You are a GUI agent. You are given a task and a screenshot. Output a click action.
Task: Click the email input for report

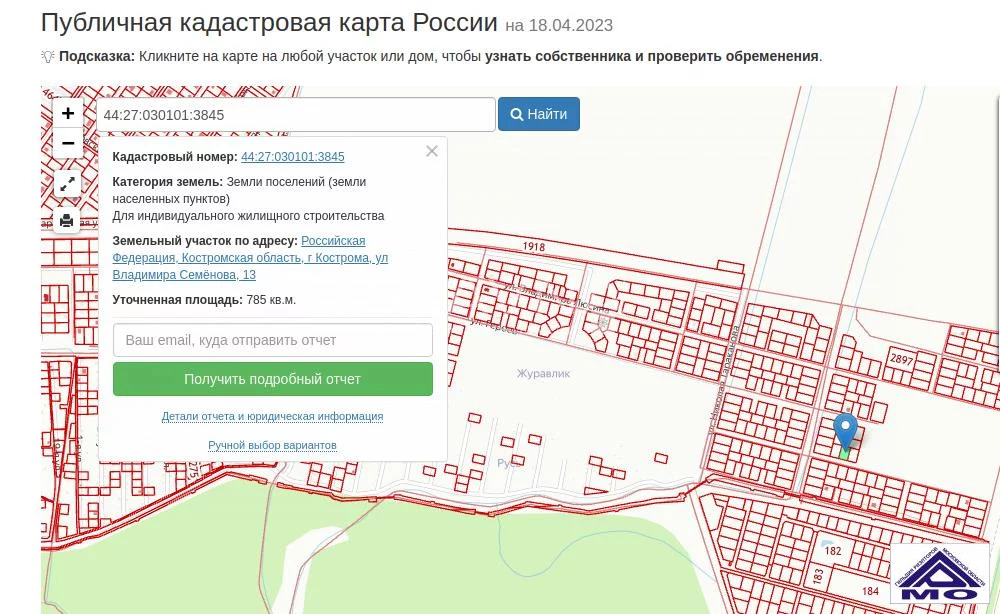(273, 340)
